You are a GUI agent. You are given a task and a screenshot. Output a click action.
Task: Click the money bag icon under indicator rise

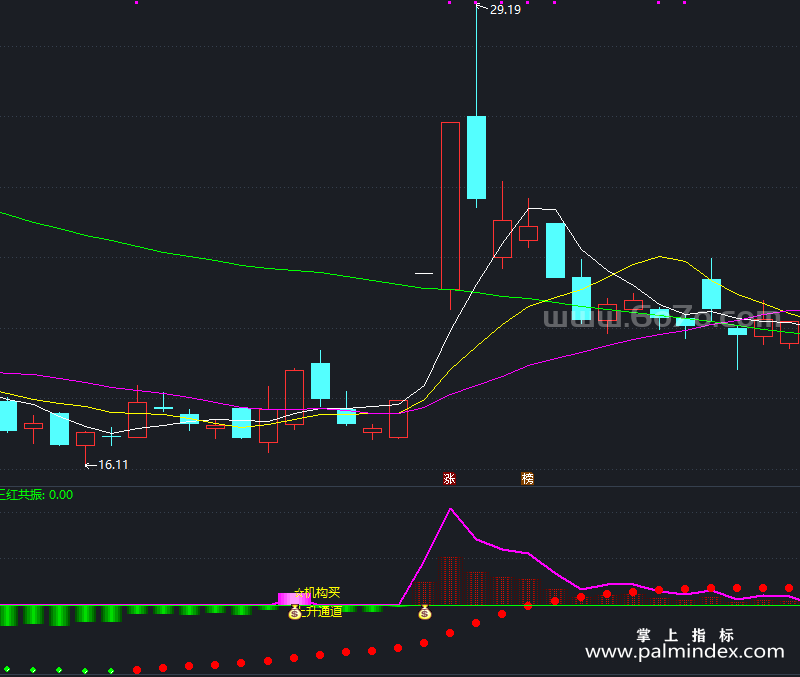click(x=424, y=612)
